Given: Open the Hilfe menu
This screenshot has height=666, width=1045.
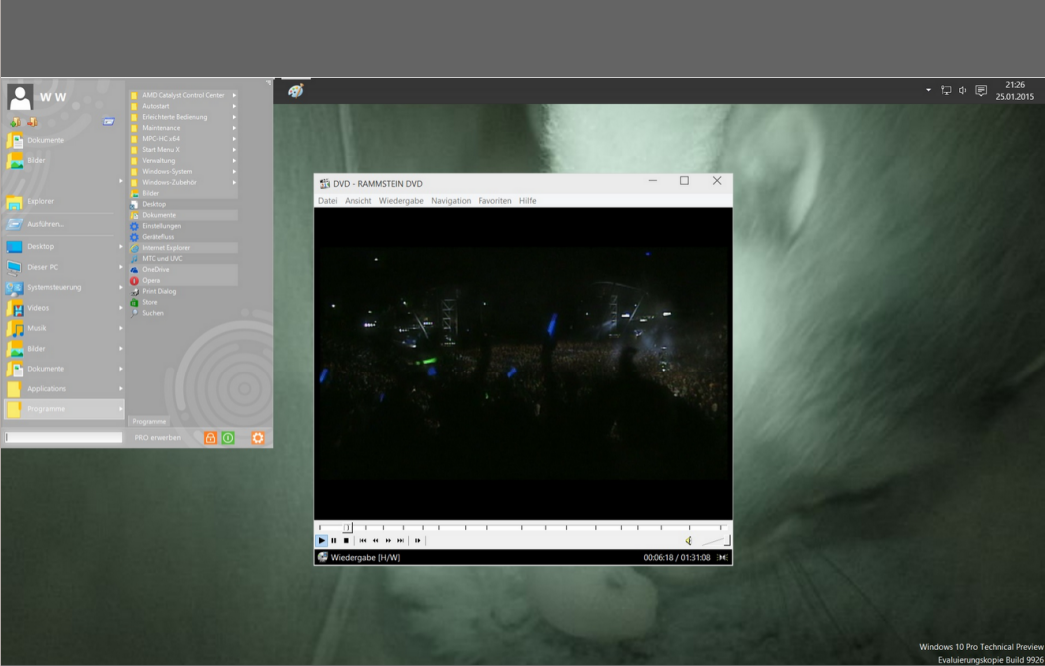Looking at the screenshot, I should [528, 201].
